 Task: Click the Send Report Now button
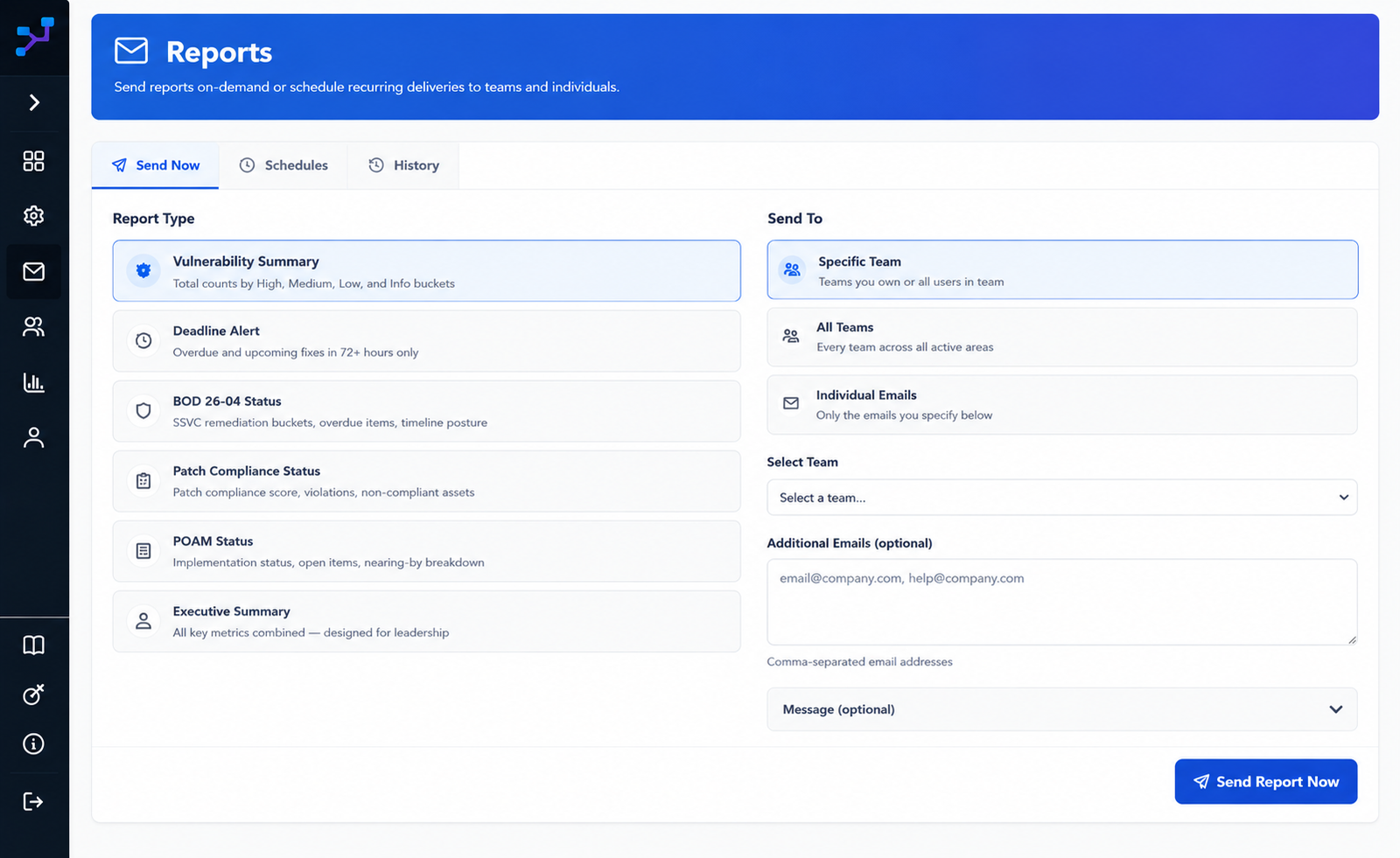(1266, 782)
